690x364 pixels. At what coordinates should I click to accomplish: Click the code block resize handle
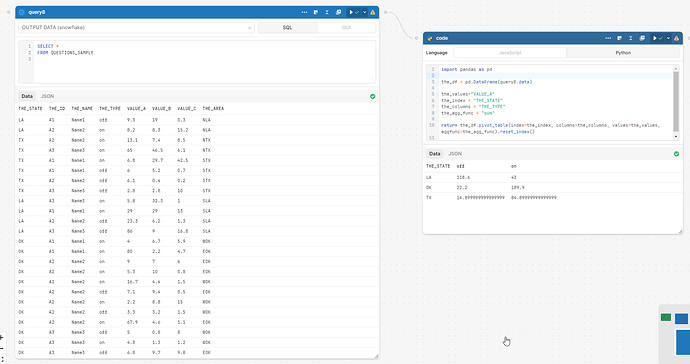tap(680, 231)
